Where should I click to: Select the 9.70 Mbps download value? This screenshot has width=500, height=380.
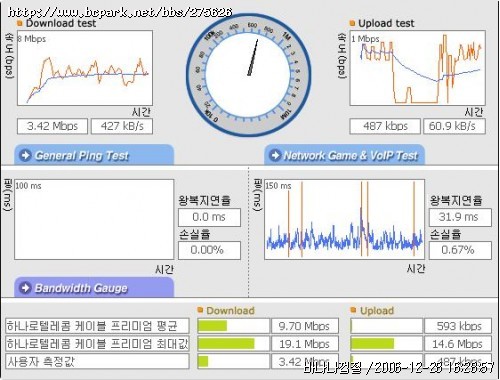click(305, 326)
